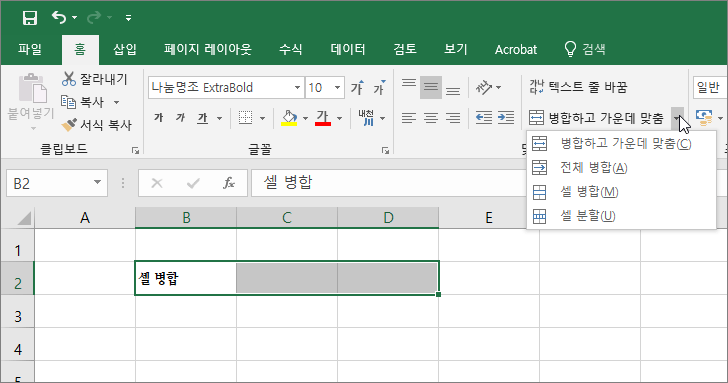The width and height of the screenshot is (728, 383).
Task: Open the Acrobat tab
Action: tap(515, 49)
